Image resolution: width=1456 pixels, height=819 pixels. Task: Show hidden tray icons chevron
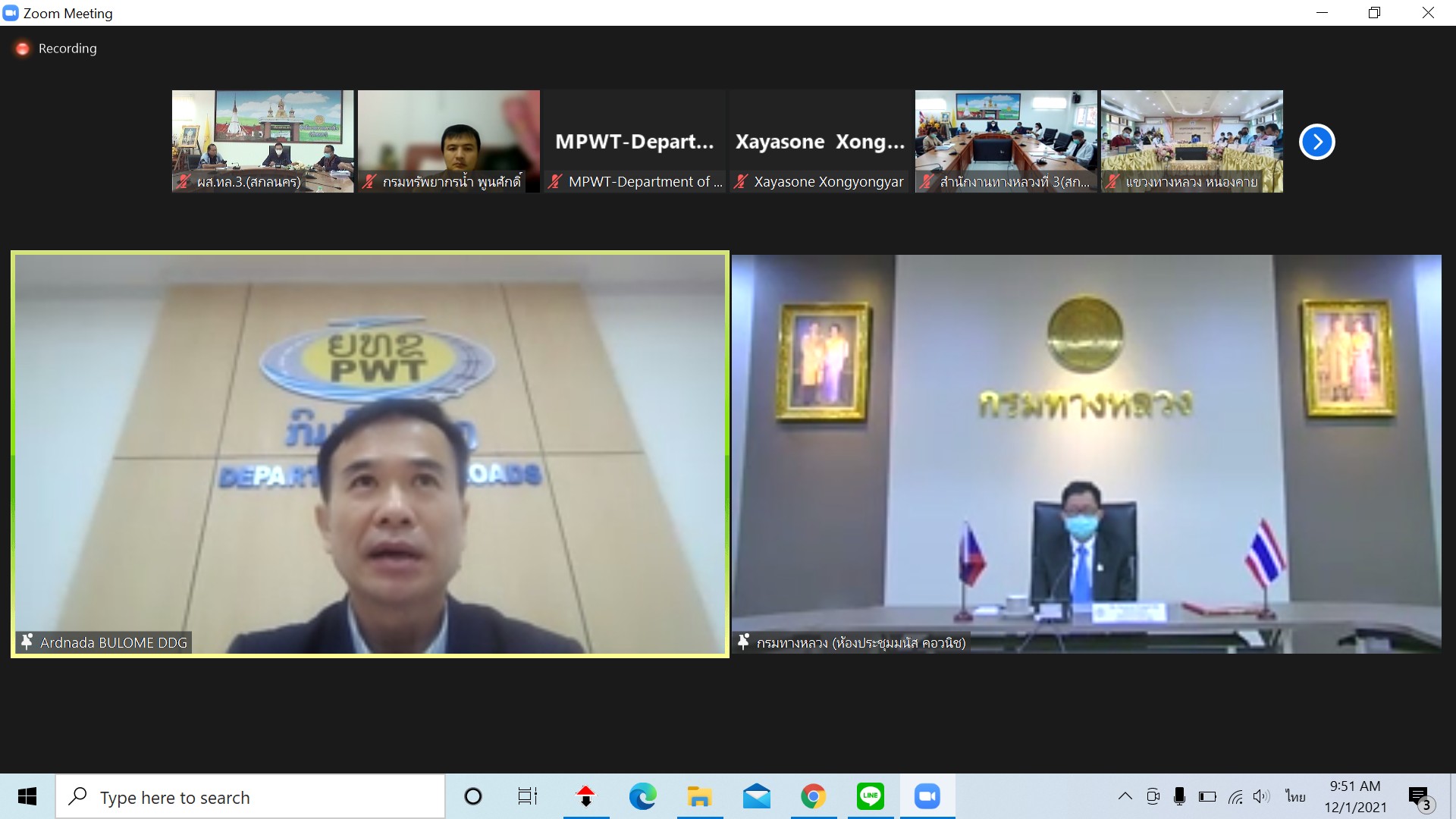(1125, 796)
